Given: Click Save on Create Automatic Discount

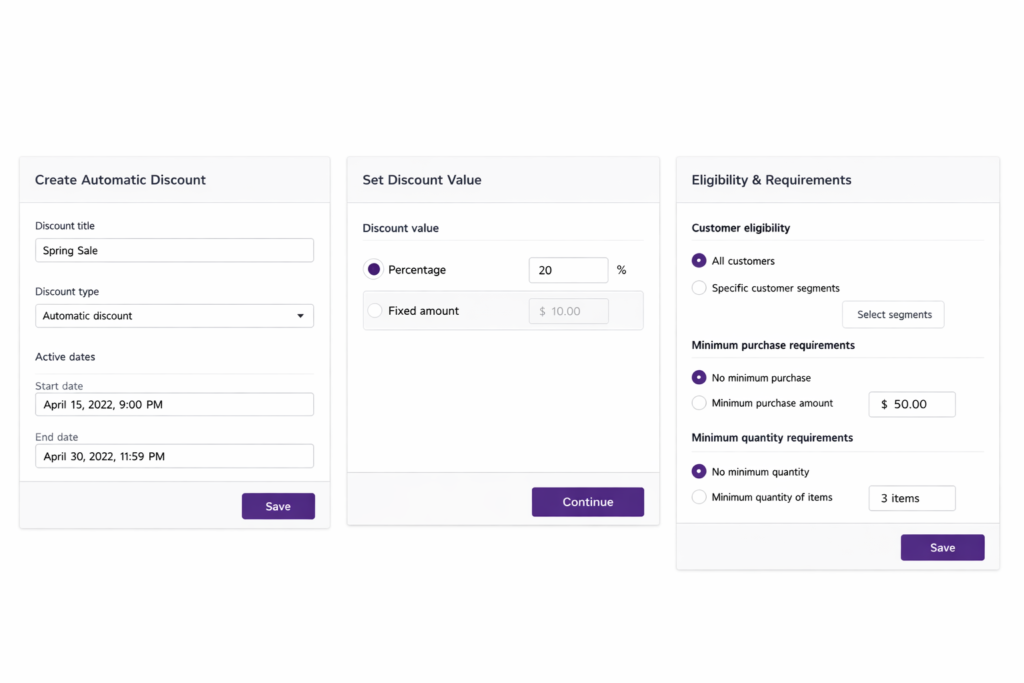Looking at the screenshot, I should click(x=278, y=506).
